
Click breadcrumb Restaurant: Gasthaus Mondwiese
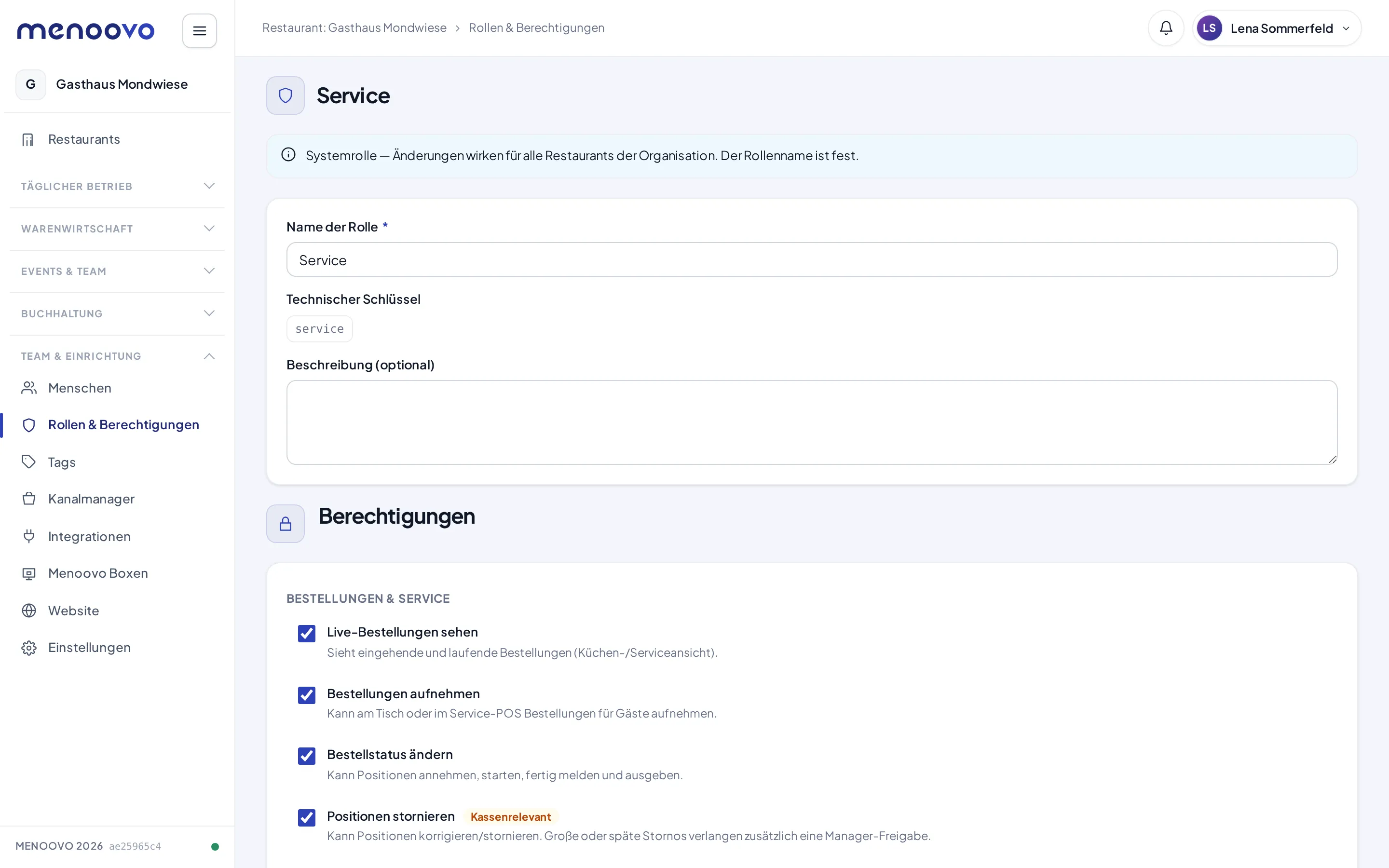coord(354,28)
